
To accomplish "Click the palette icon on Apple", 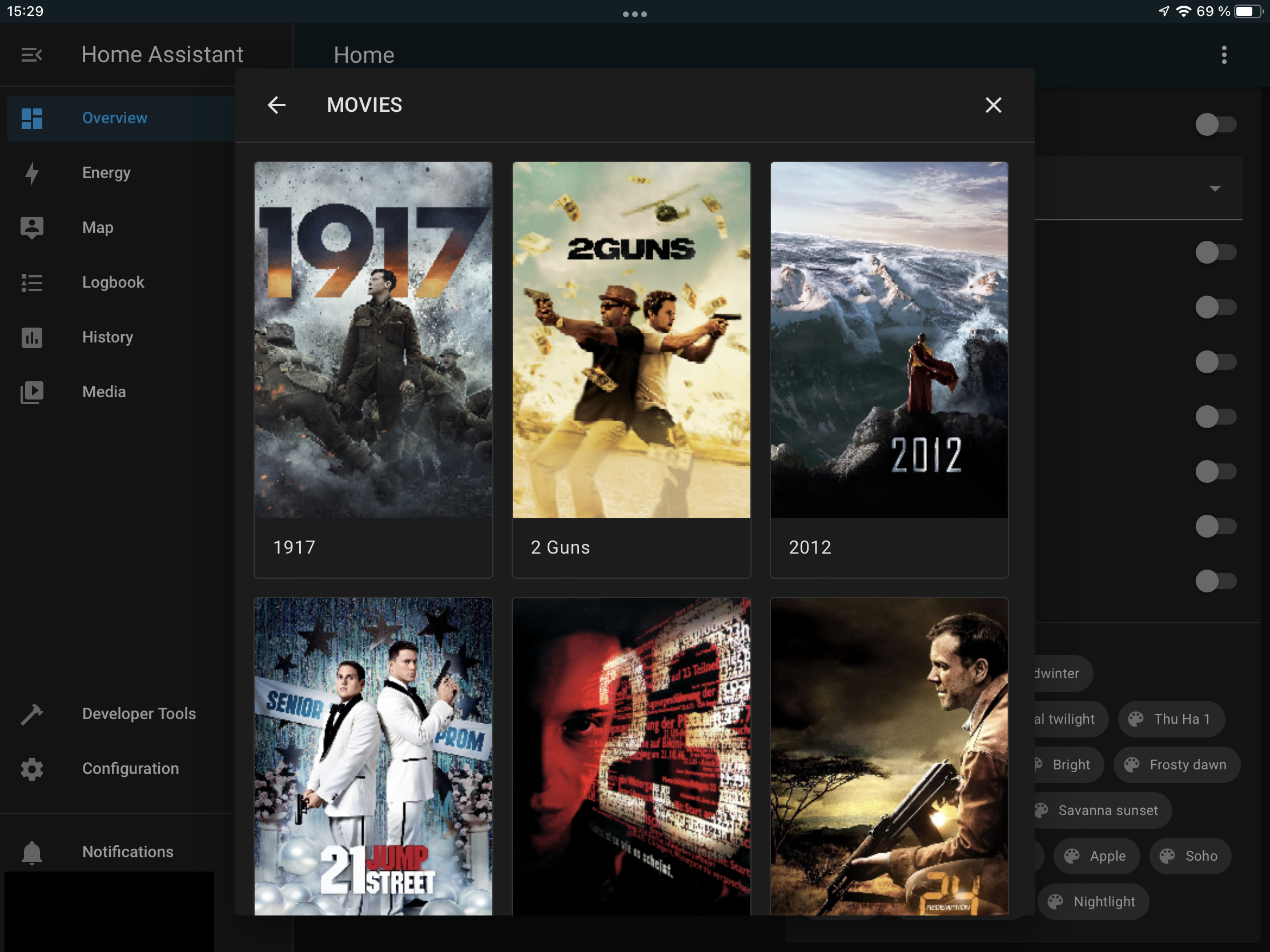I will [x=1071, y=856].
